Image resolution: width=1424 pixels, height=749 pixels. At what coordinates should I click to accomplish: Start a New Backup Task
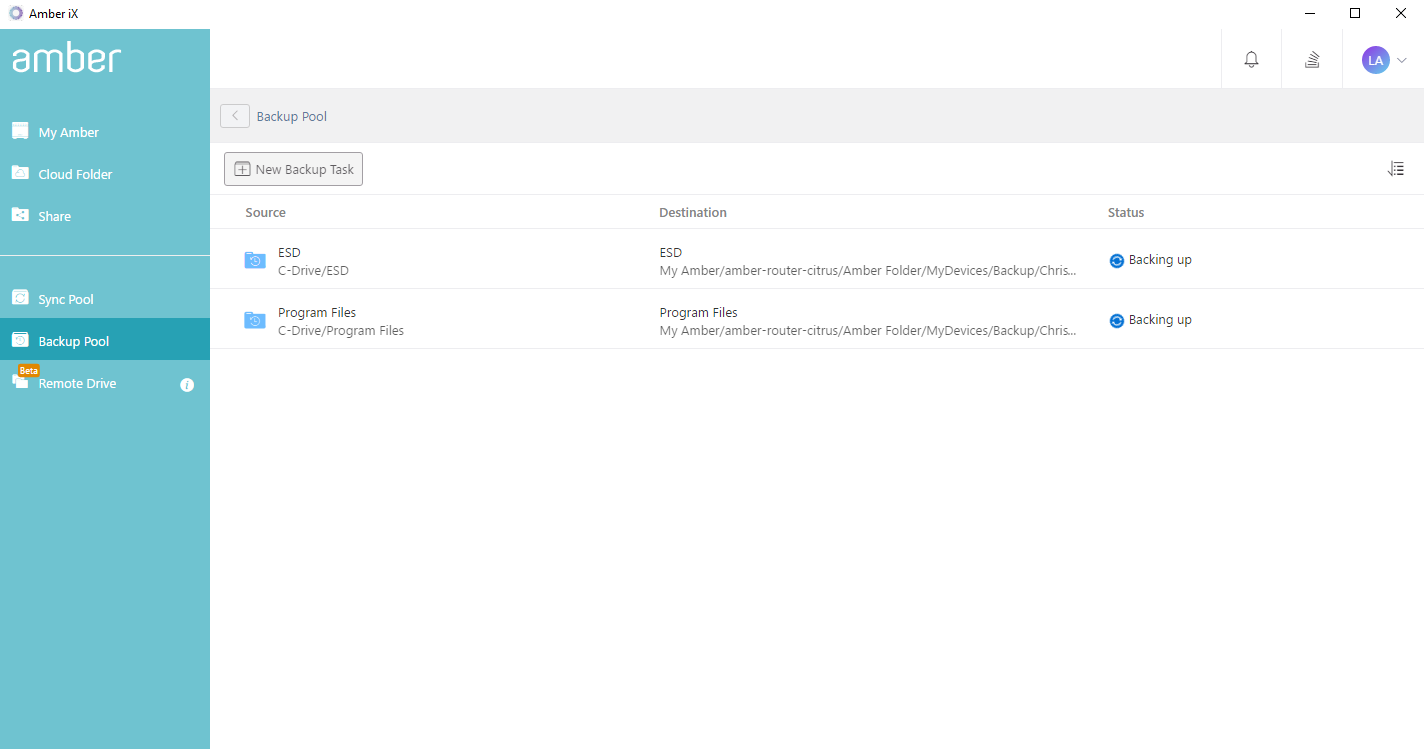pos(293,168)
